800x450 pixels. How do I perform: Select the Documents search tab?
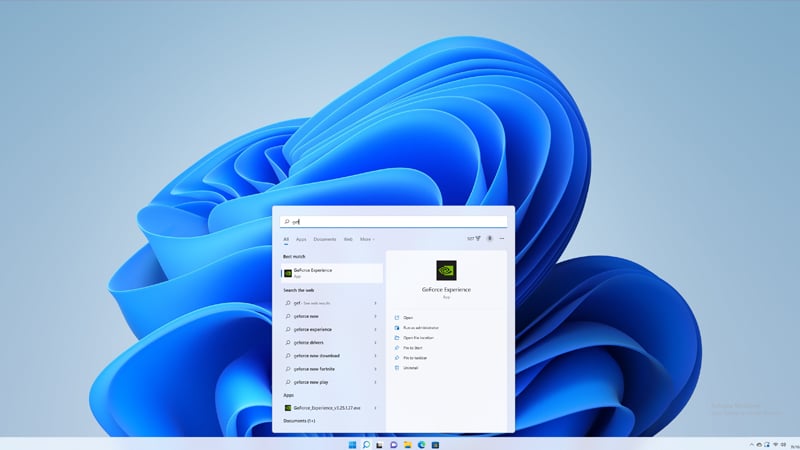[x=325, y=239]
